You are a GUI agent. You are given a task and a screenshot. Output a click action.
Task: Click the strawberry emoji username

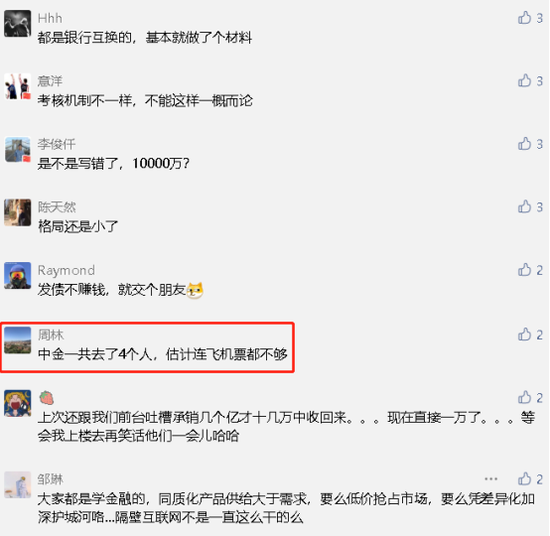click(x=46, y=398)
